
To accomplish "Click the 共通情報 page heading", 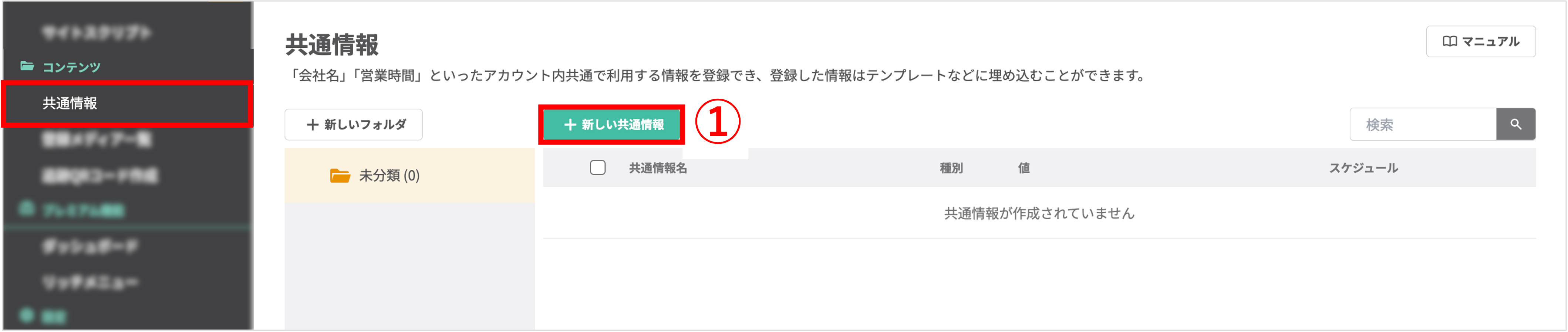I will 332,45.
